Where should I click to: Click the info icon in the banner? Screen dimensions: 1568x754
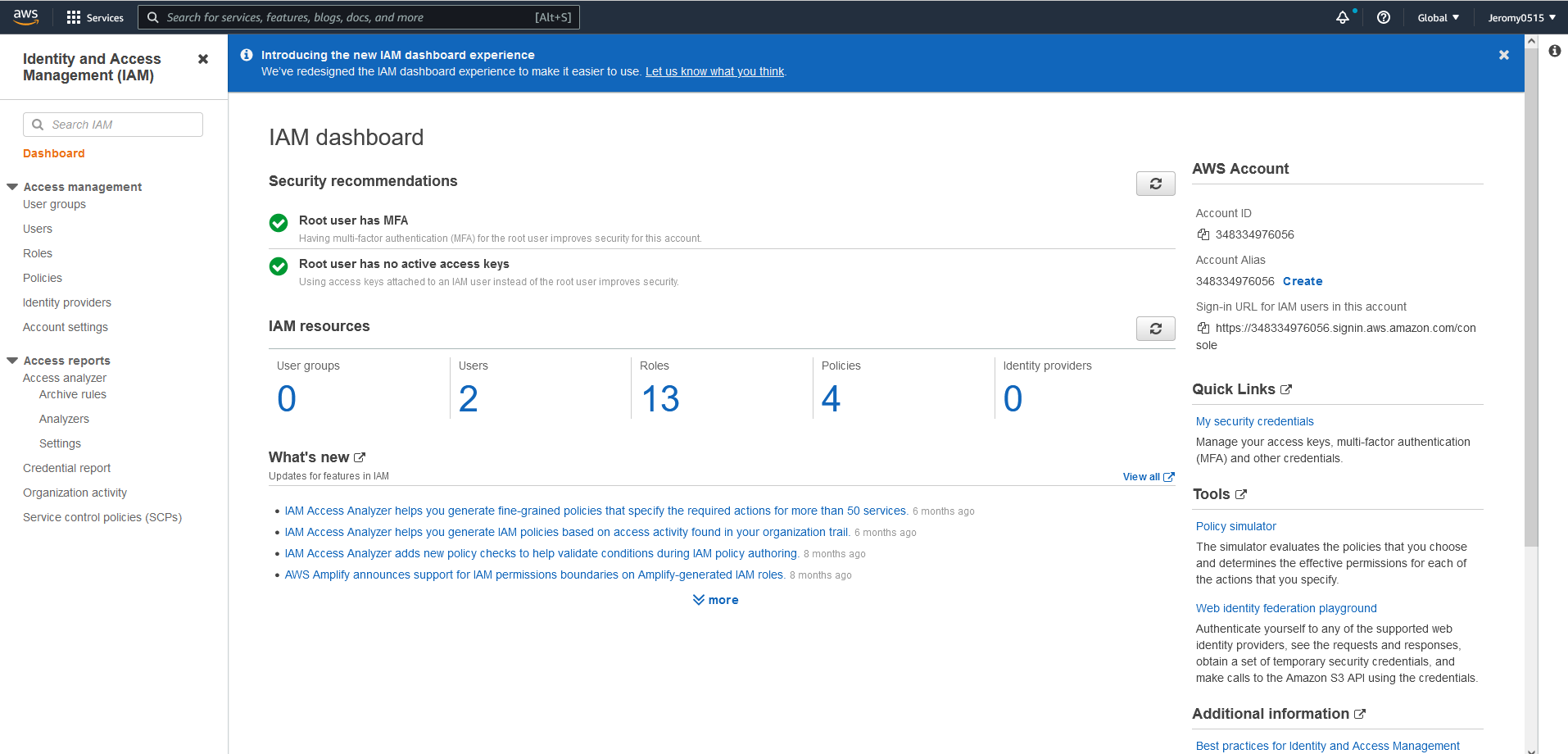click(247, 55)
